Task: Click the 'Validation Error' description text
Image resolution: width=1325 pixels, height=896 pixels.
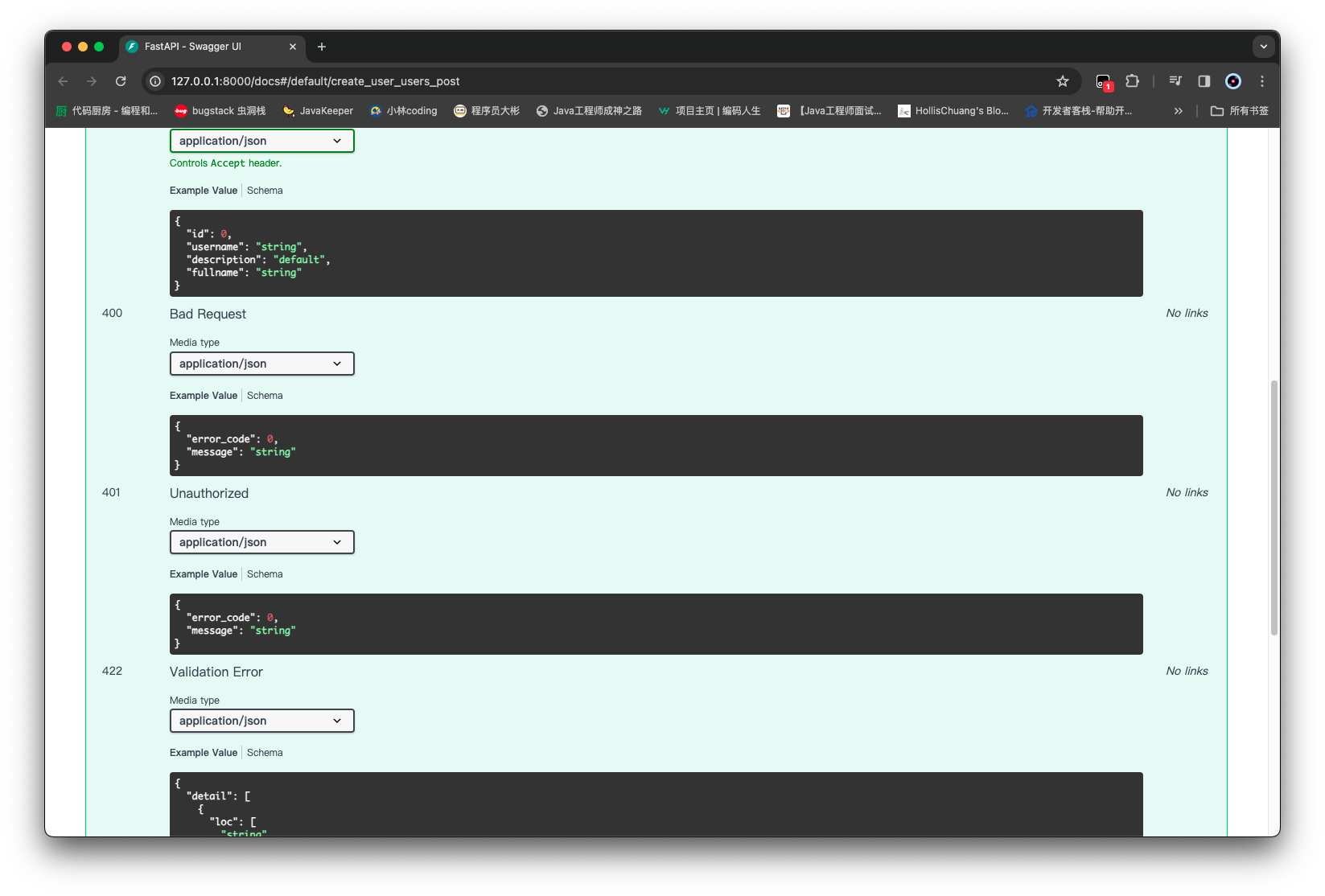Action: pyautogui.click(x=216, y=672)
